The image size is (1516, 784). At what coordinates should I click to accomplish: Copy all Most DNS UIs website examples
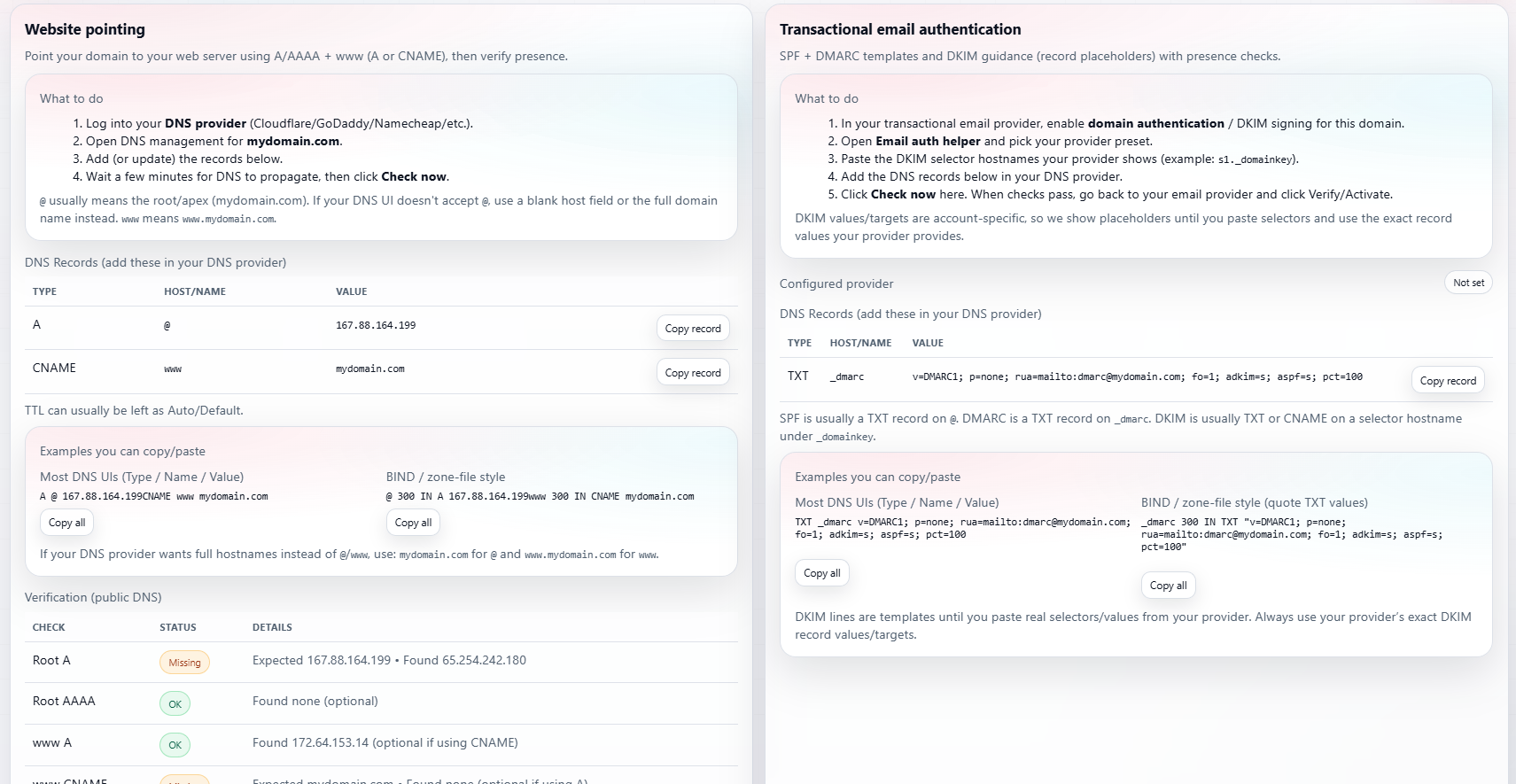(66, 522)
